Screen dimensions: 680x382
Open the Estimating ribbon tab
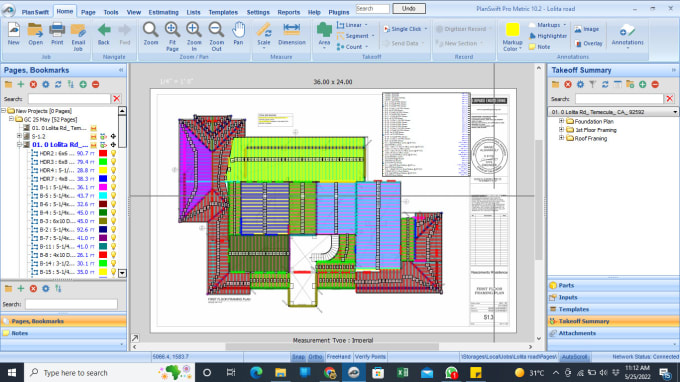(x=163, y=12)
